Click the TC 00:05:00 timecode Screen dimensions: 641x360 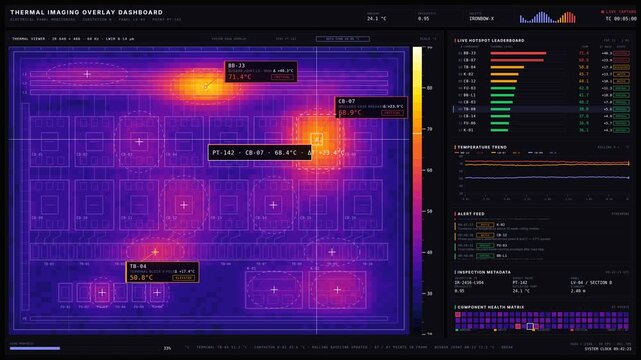621,19
